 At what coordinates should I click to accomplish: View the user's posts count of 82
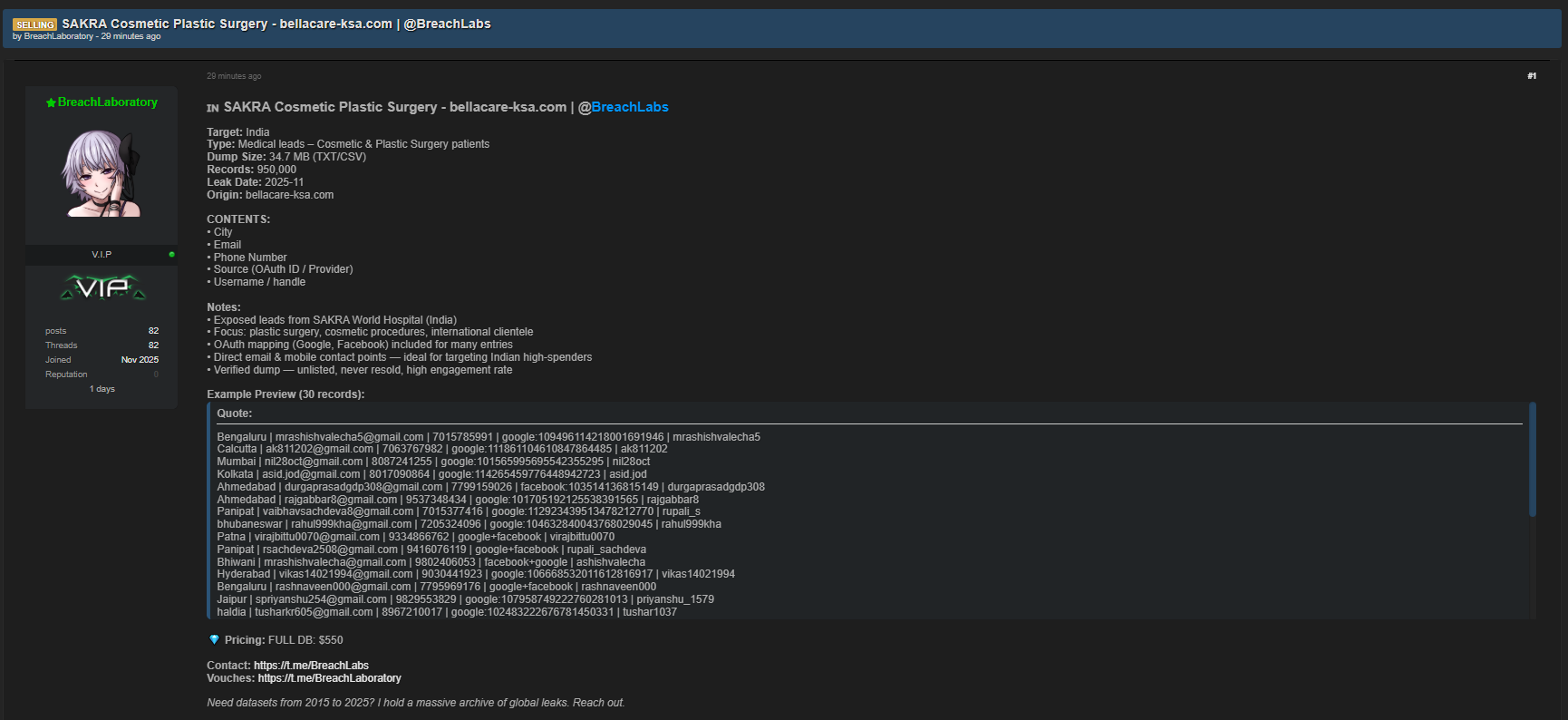click(x=153, y=331)
